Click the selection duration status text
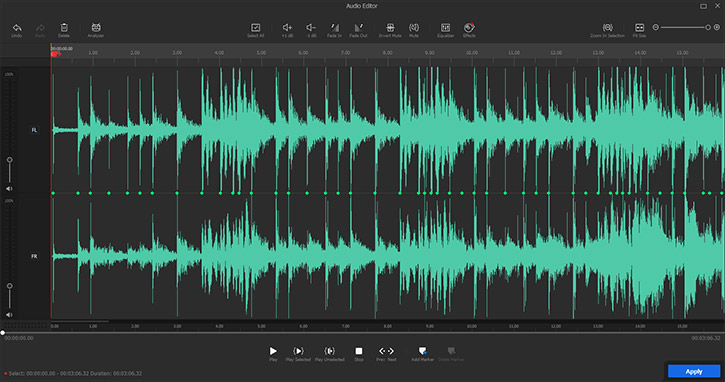 pos(75,373)
